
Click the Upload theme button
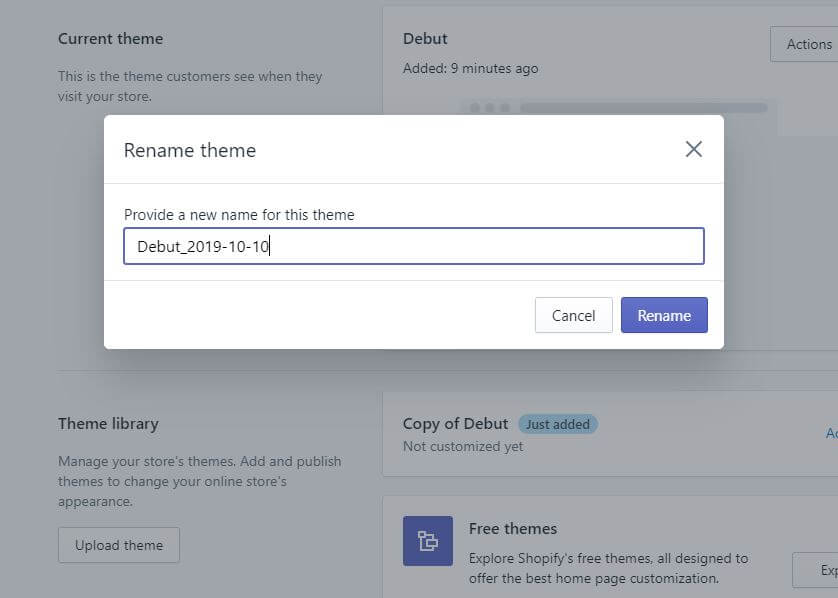click(x=119, y=545)
